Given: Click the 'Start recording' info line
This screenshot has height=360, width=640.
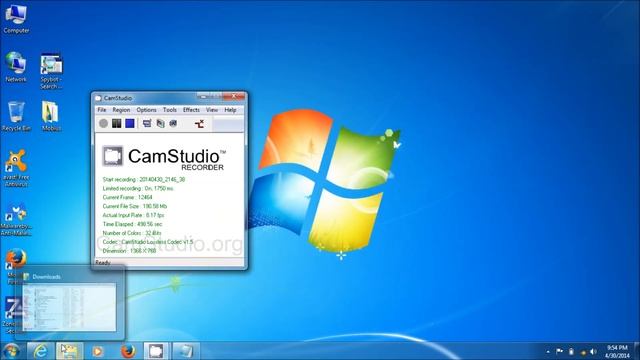Looking at the screenshot, I should pyautogui.click(x=144, y=179).
